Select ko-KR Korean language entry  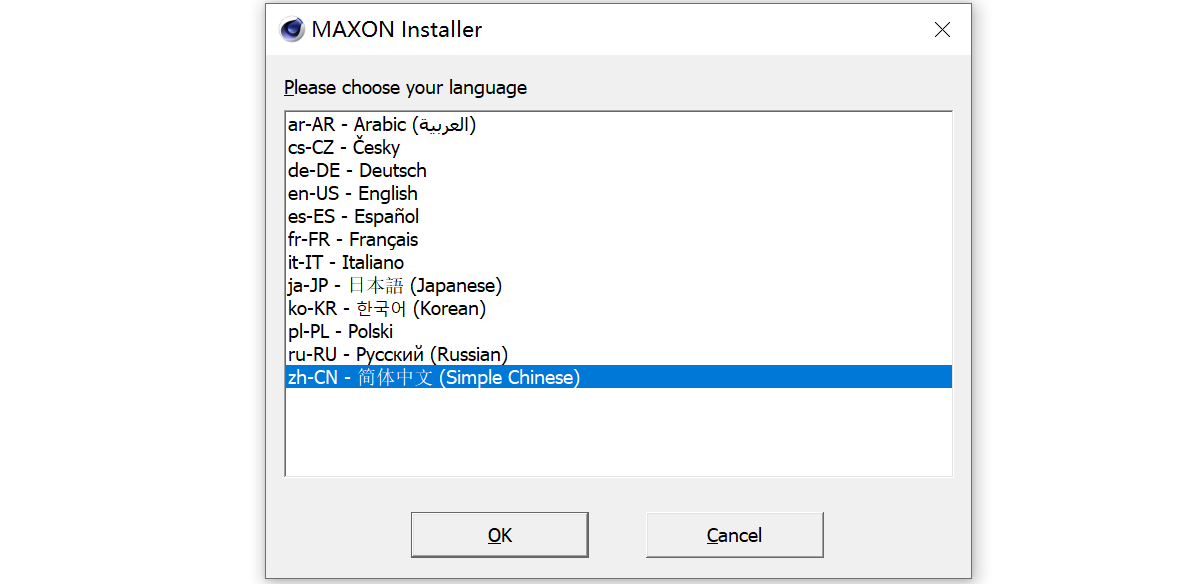pyautogui.click(x=386, y=309)
